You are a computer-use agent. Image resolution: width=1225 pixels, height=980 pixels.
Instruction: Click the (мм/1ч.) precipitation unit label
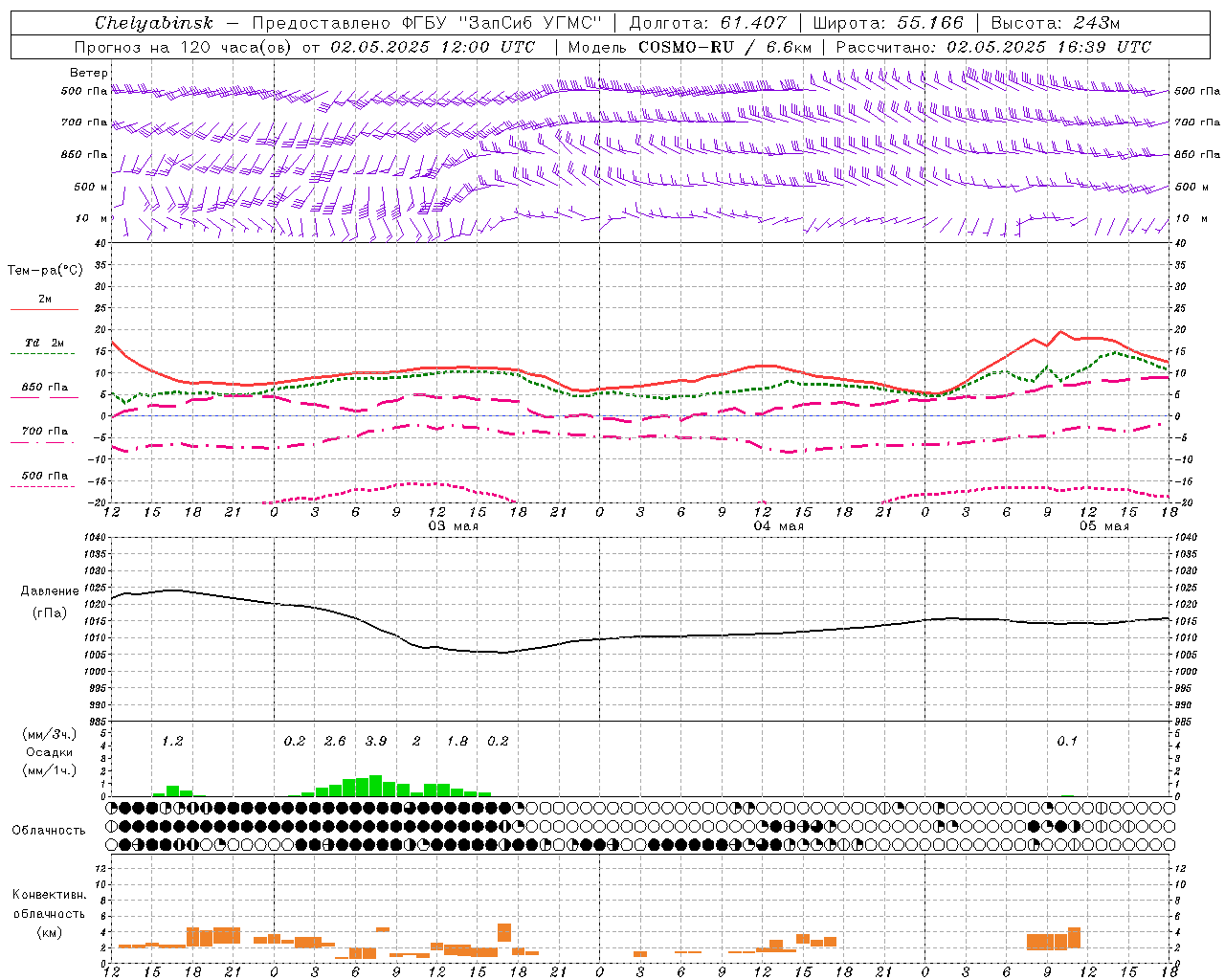(49, 770)
